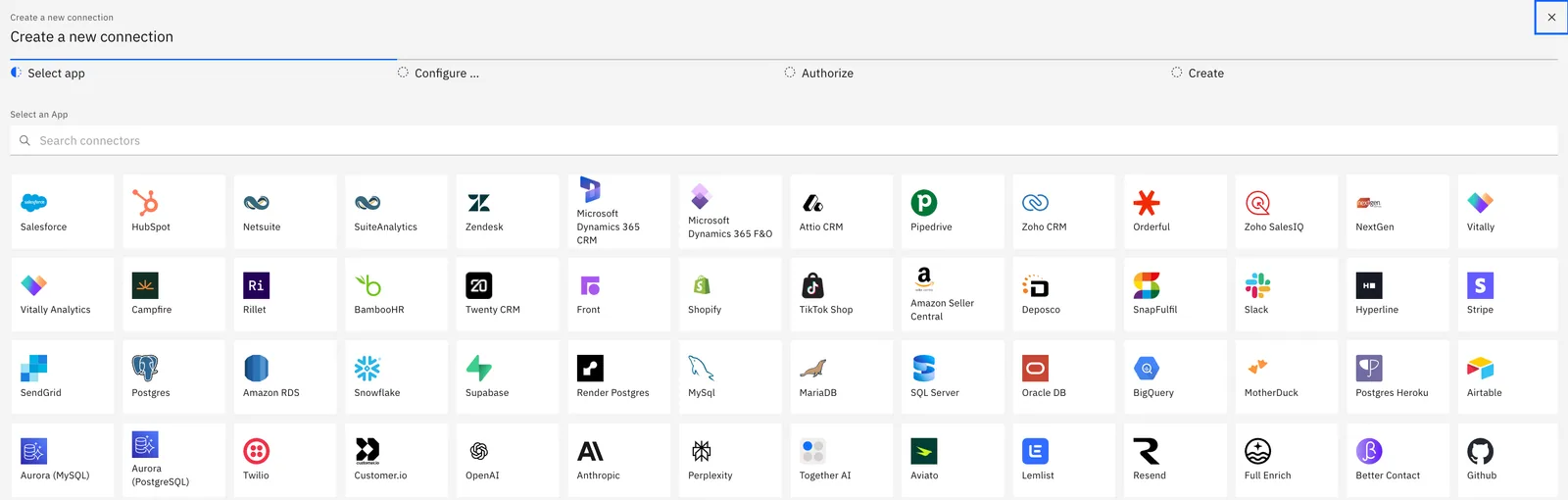The height and width of the screenshot is (500, 1568).
Task: Select the Amazon RDS icon
Action: (x=257, y=369)
